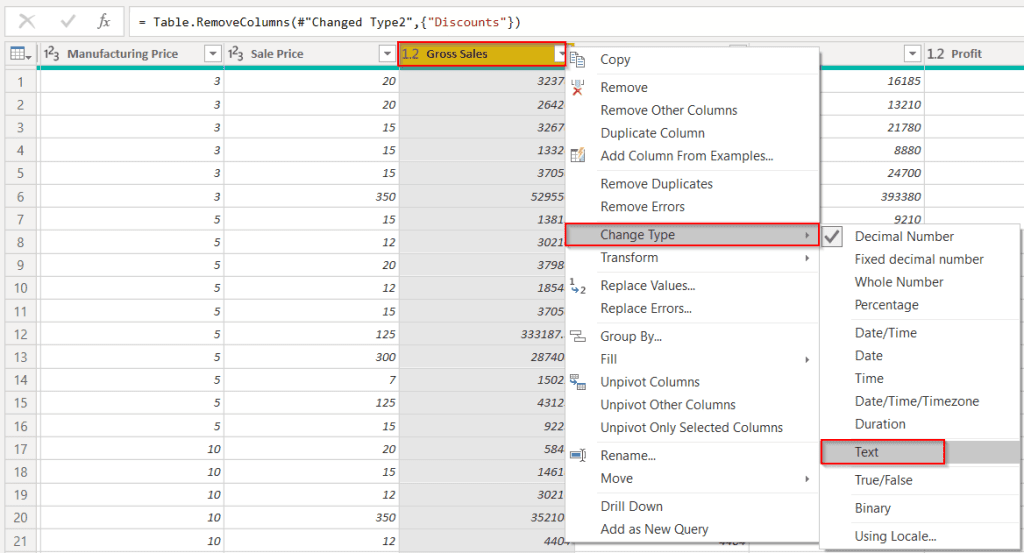The image size is (1024, 553).
Task: Click the Group By icon
Action: (577, 336)
